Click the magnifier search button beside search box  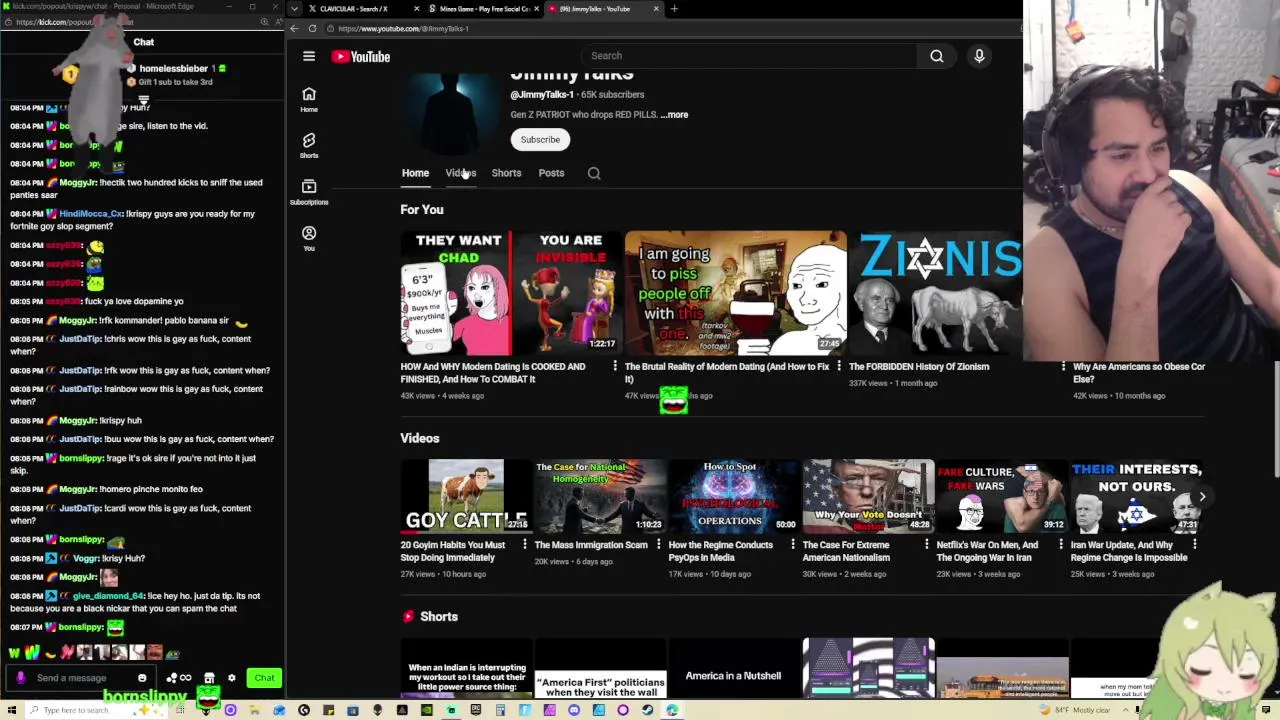[937, 56]
